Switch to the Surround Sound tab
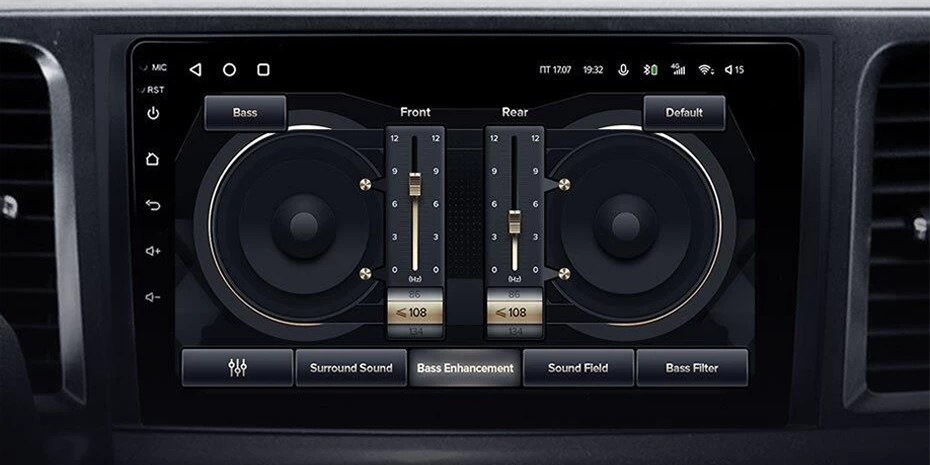 tap(351, 368)
